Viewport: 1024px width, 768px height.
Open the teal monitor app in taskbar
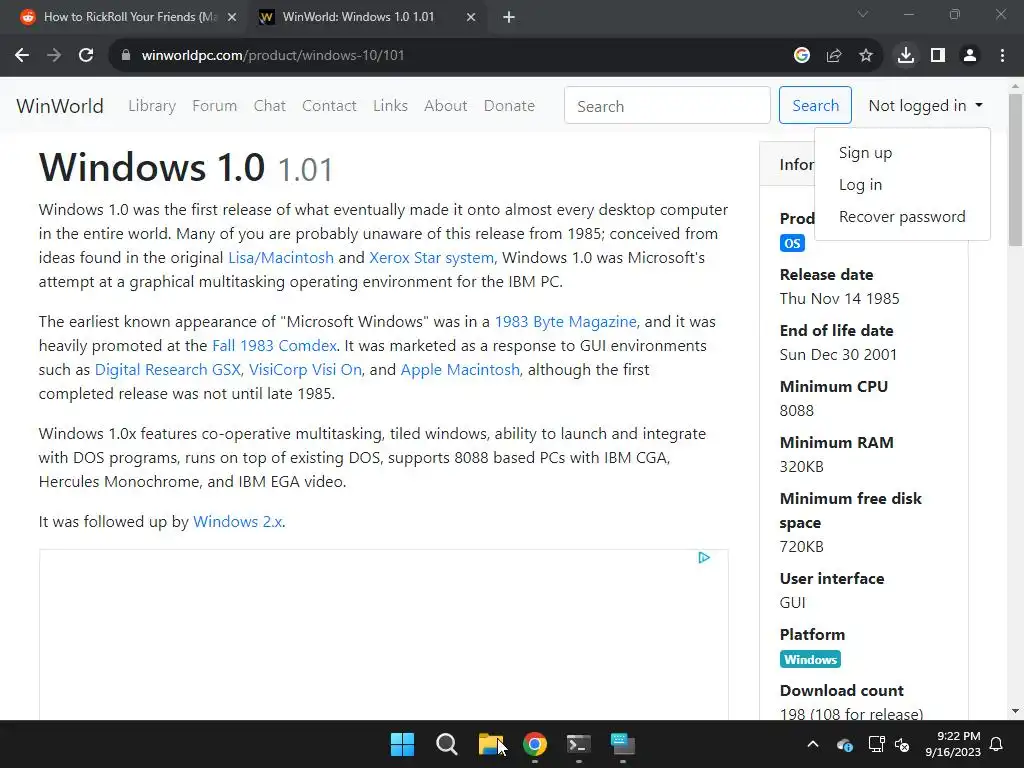[623, 744]
